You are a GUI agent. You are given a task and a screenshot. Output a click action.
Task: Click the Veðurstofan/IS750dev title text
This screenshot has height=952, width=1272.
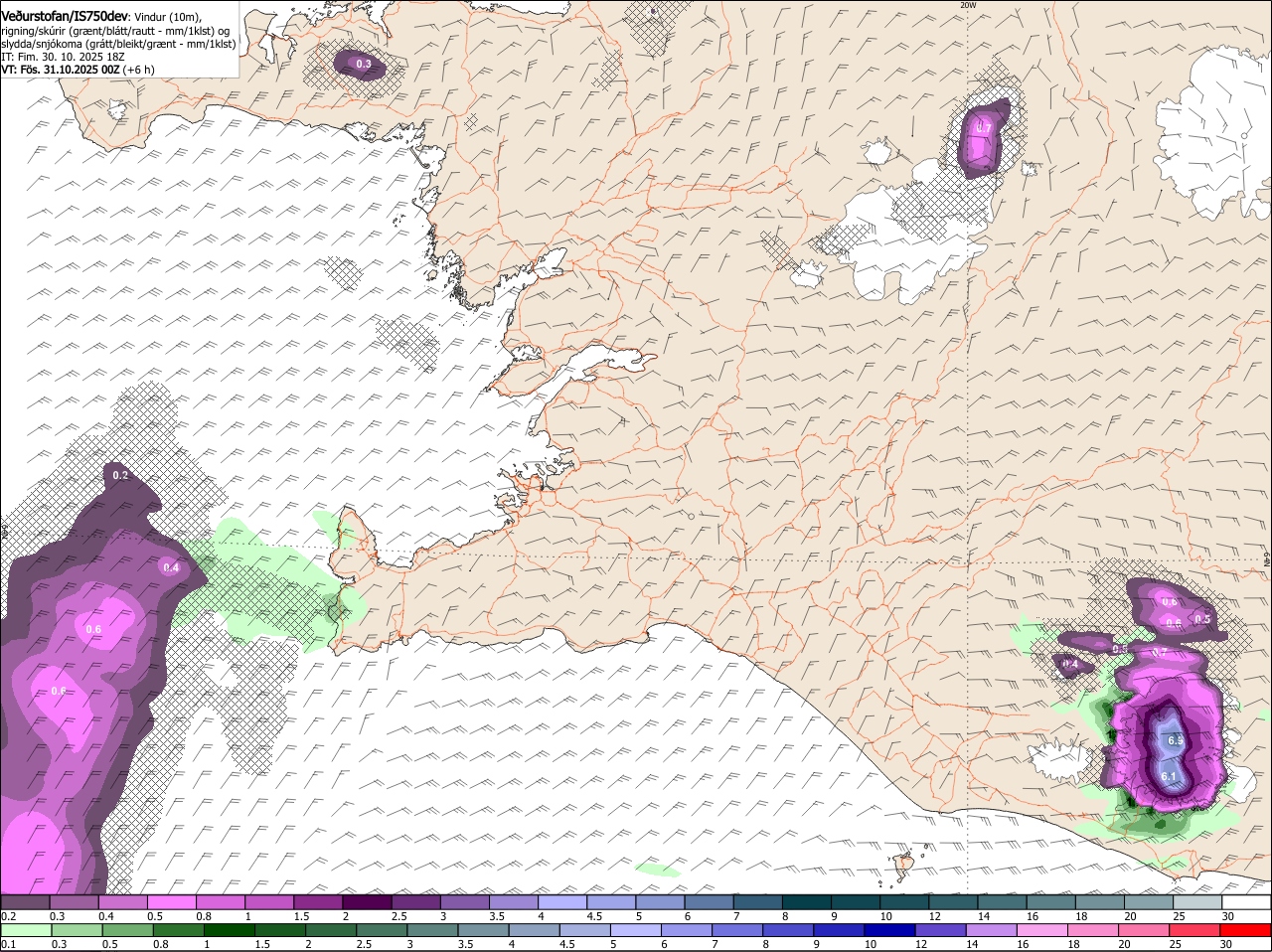[65, 17]
